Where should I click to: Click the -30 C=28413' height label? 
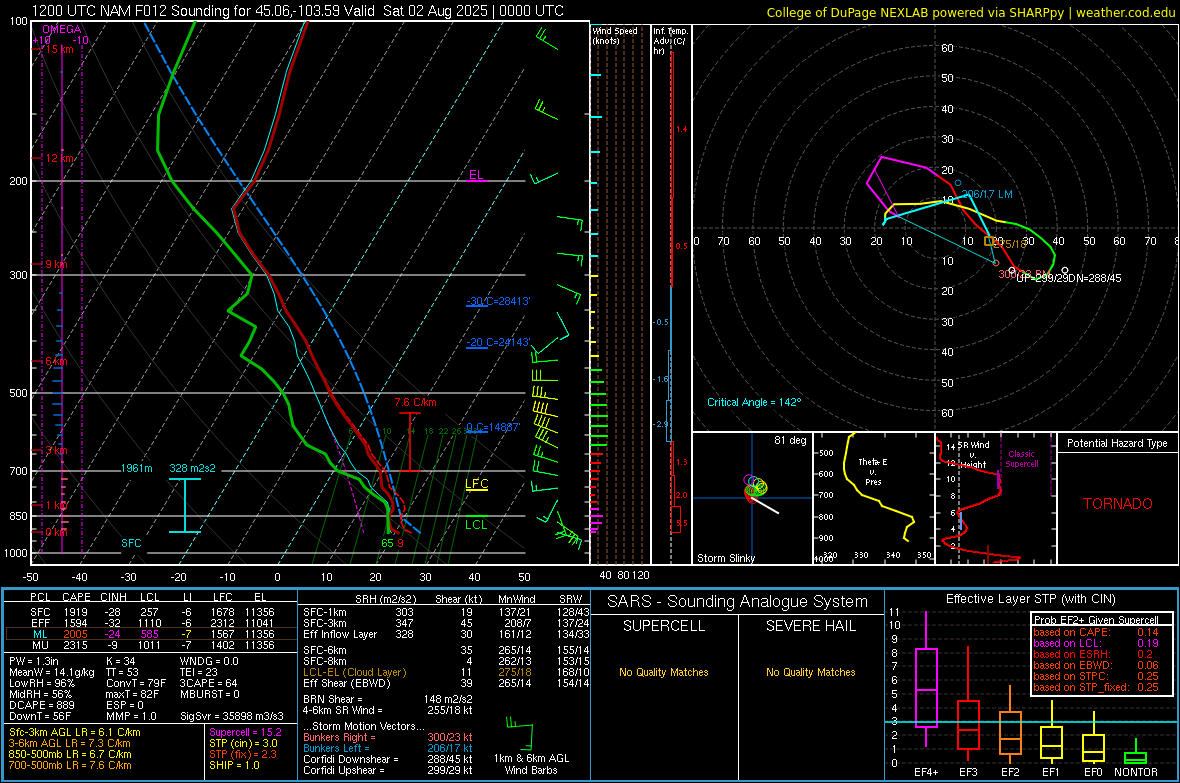(498, 301)
